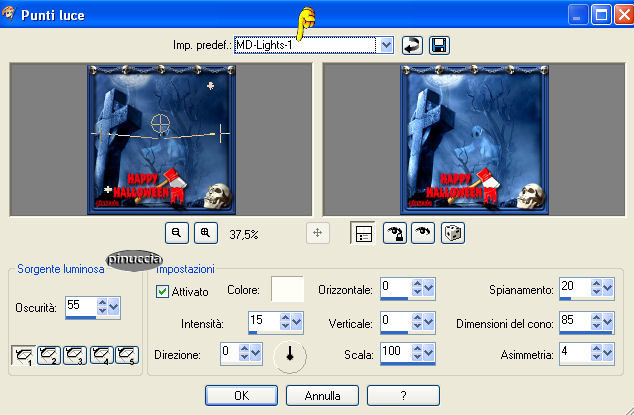This screenshot has width=634, height=415.
Task: Click the direction dial control
Action: 290,356
